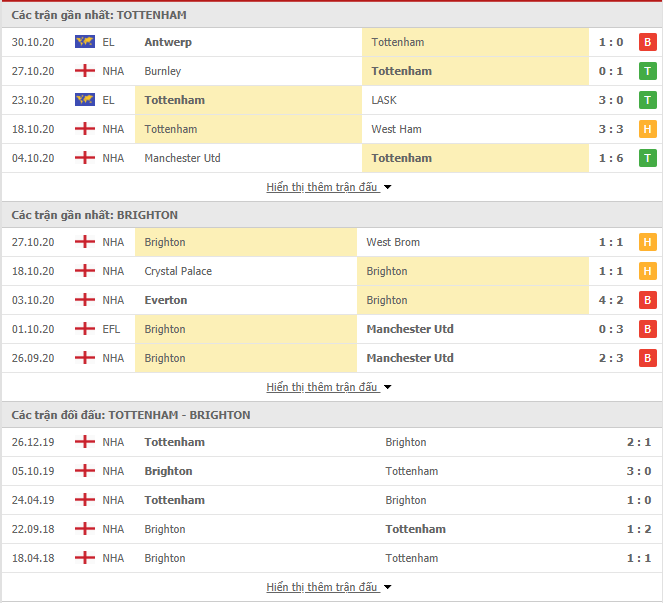Select the 3:0 score of Brighton vs Tottenham
Screen dimensions: 663x603
coord(638,471)
